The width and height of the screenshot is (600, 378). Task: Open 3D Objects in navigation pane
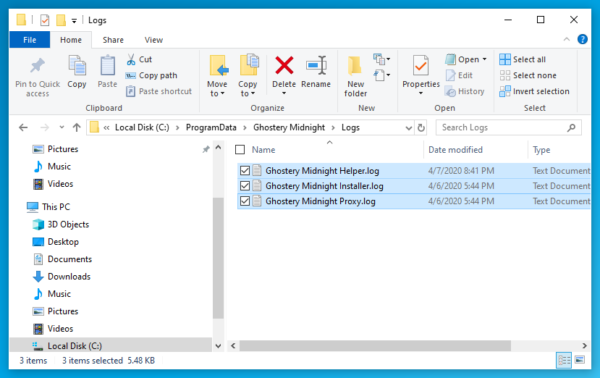click(x=61, y=225)
